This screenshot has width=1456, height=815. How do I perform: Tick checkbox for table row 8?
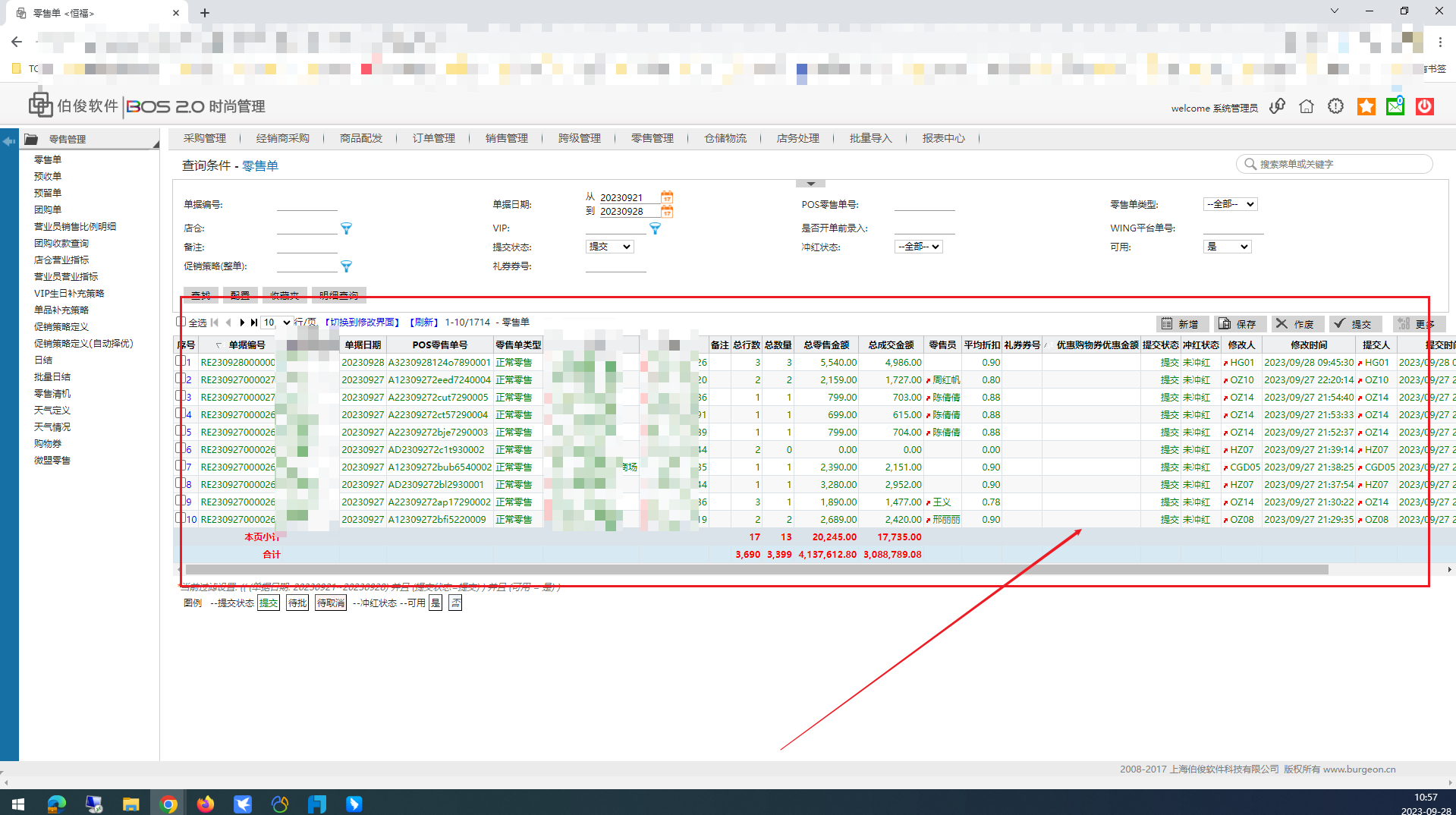[x=181, y=483]
